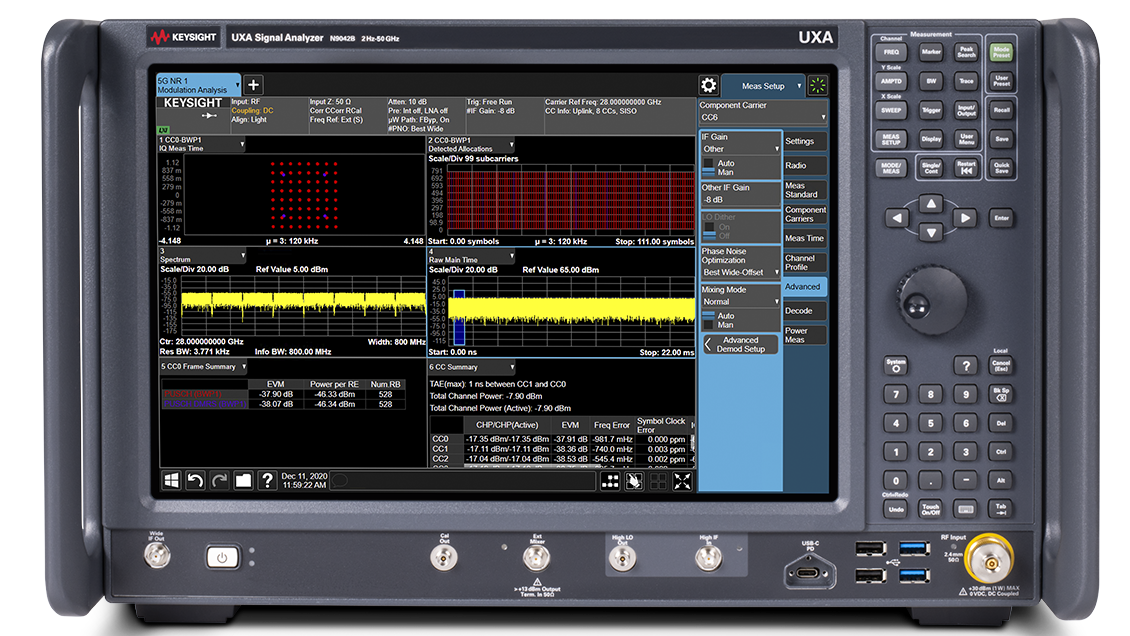Click the green single/continuous sweep indicator icon
The width and height of the screenshot is (1130, 636).
click(x=818, y=86)
